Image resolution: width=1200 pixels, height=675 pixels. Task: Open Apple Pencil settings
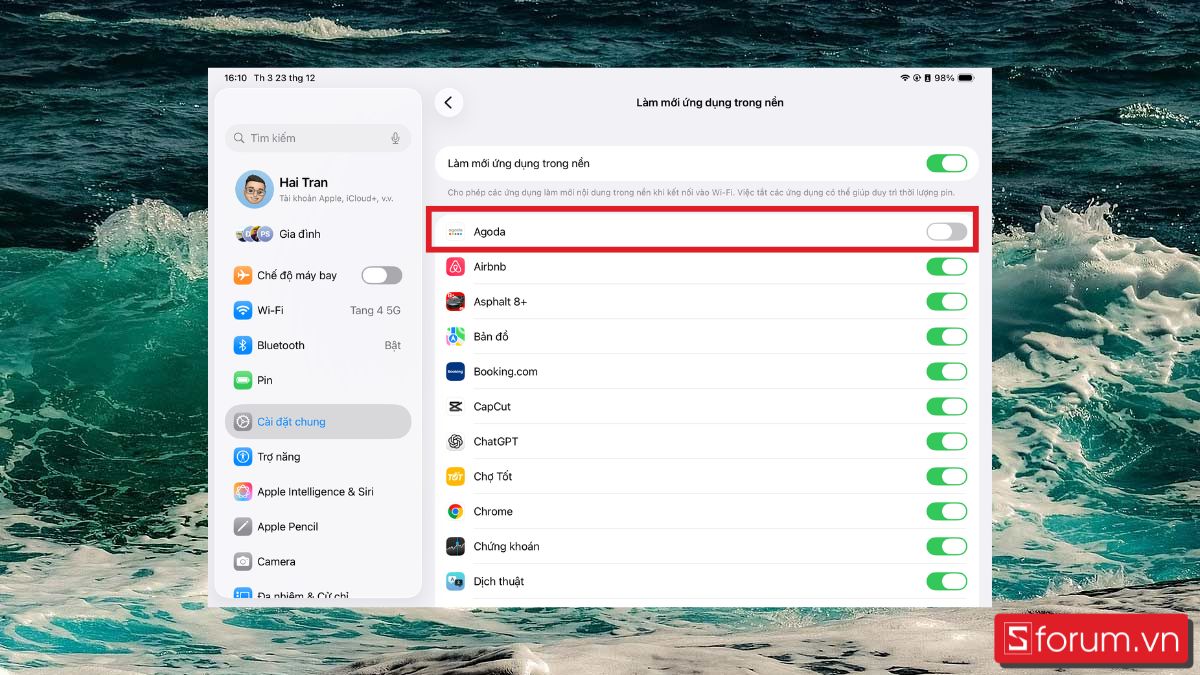318,527
